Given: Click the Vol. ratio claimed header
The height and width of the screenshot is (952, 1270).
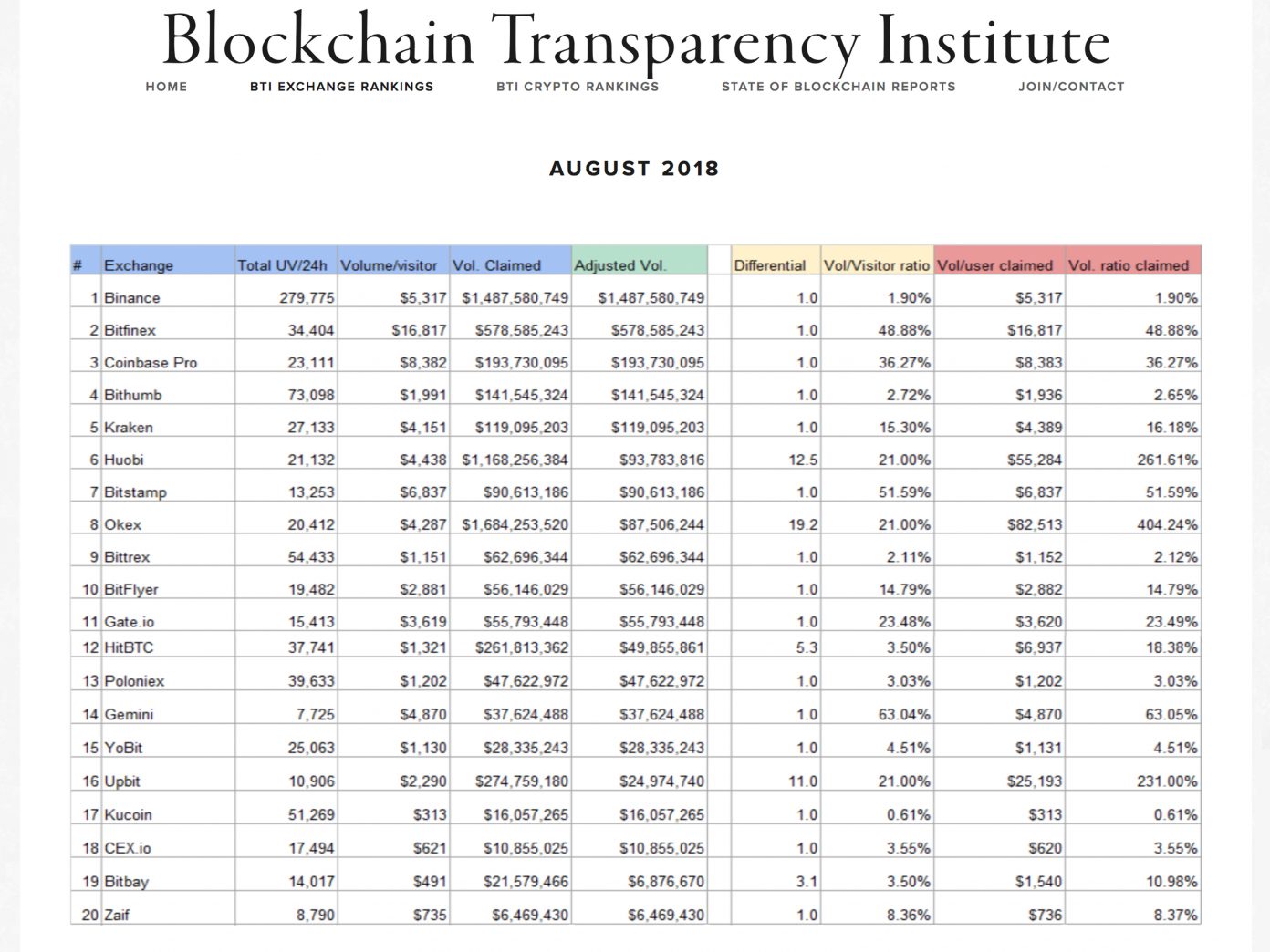Looking at the screenshot, I should click(1129, 265).
